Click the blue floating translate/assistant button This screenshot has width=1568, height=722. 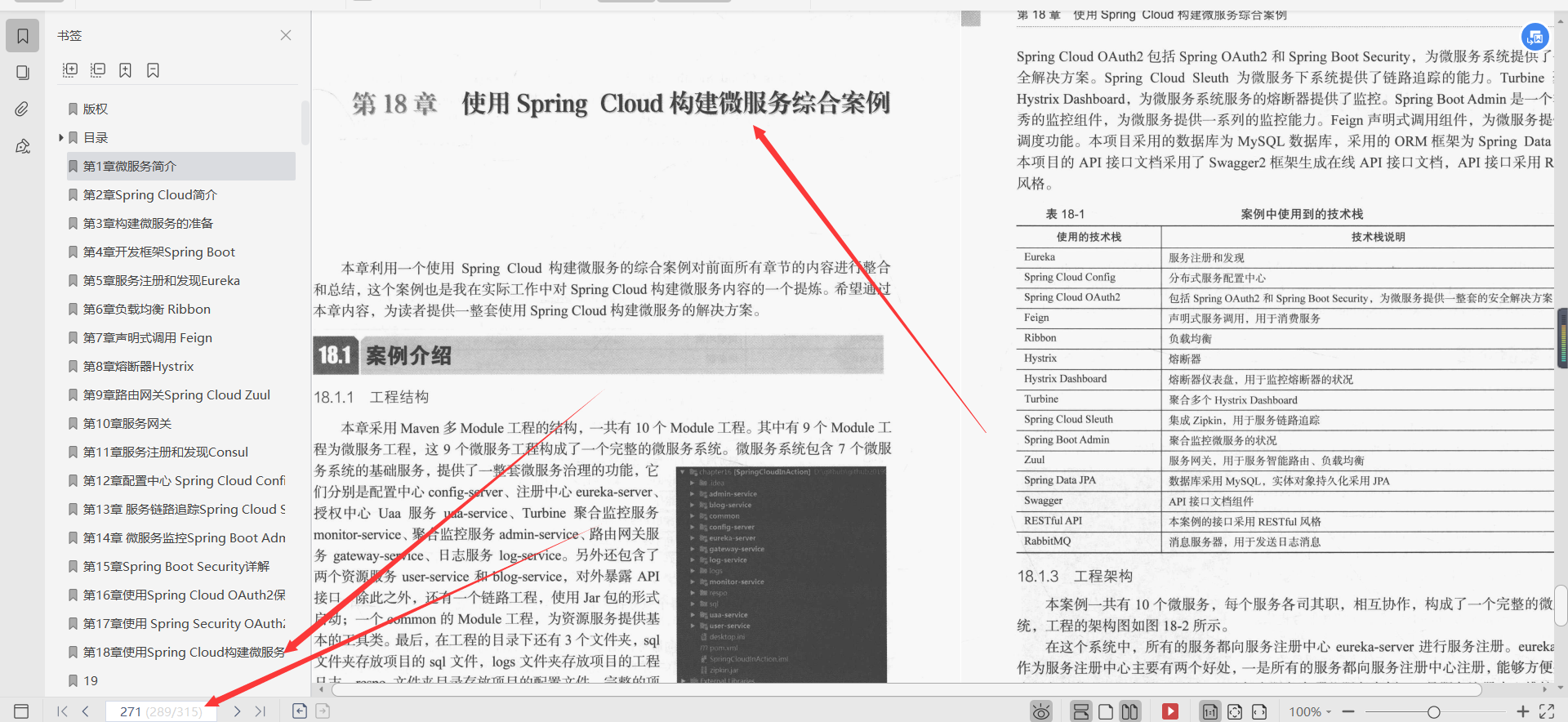1535,37
